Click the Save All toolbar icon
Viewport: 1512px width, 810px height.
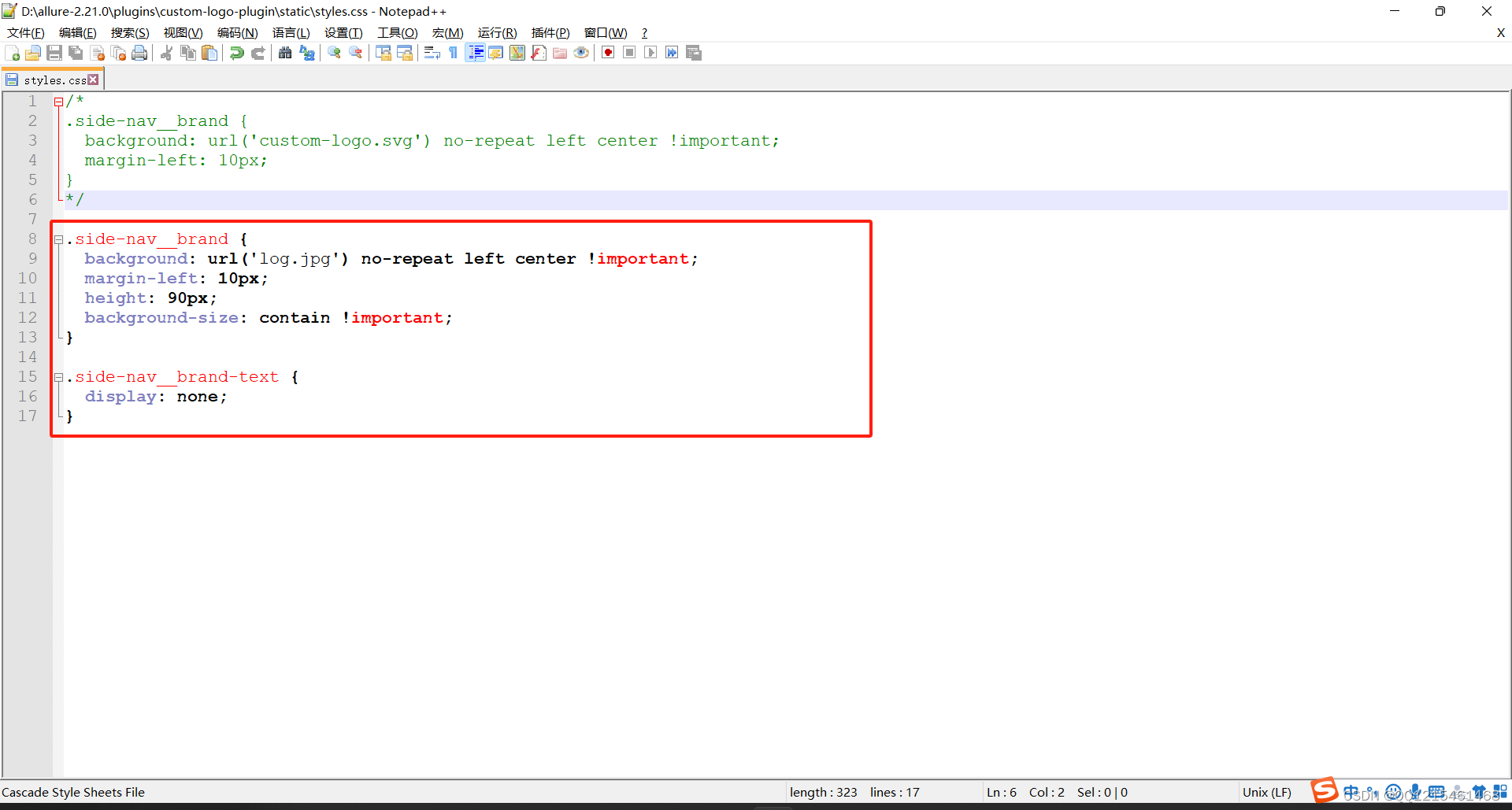click(76, 53)
